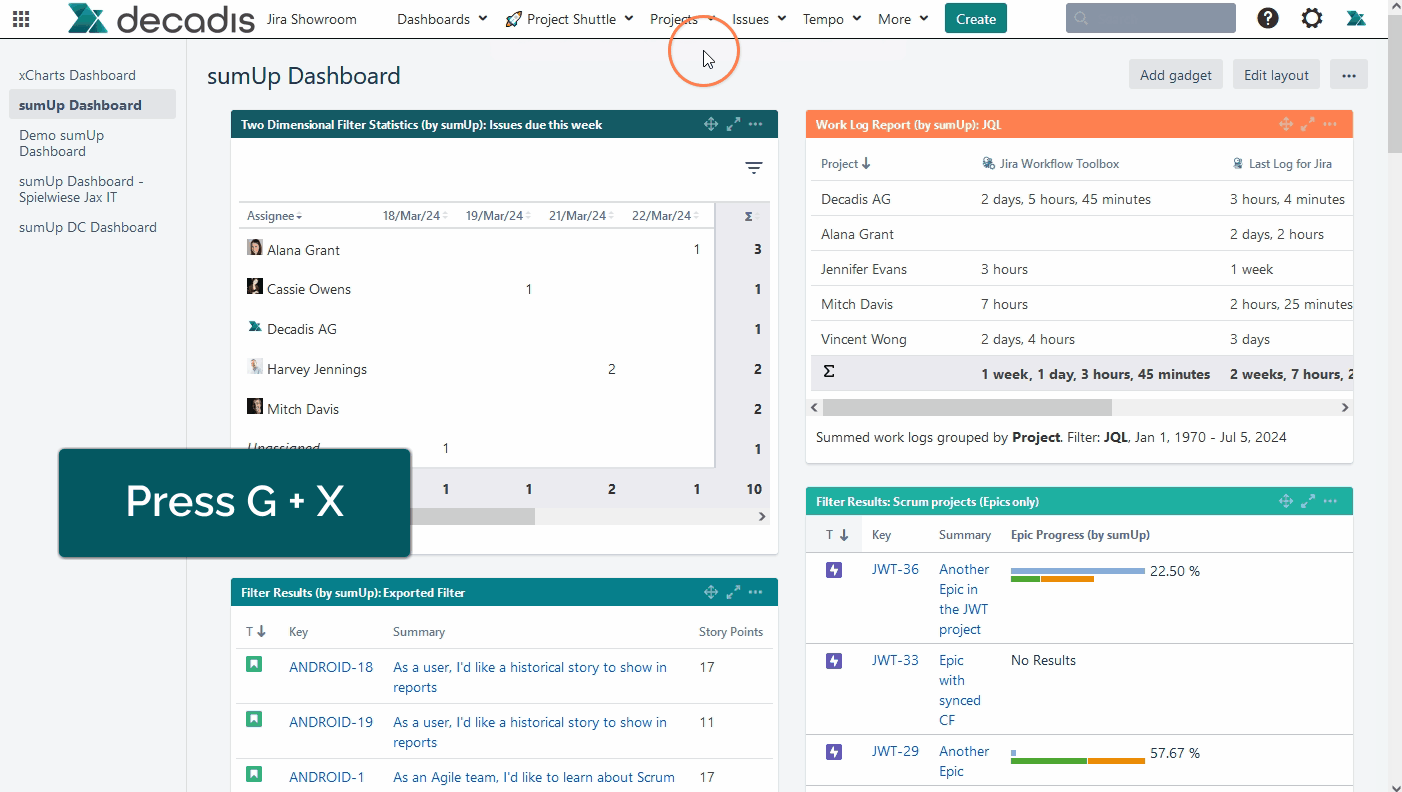Click the Decadis user avatar icon
Screen dimensions: 1402x792
click(1356, 18)
